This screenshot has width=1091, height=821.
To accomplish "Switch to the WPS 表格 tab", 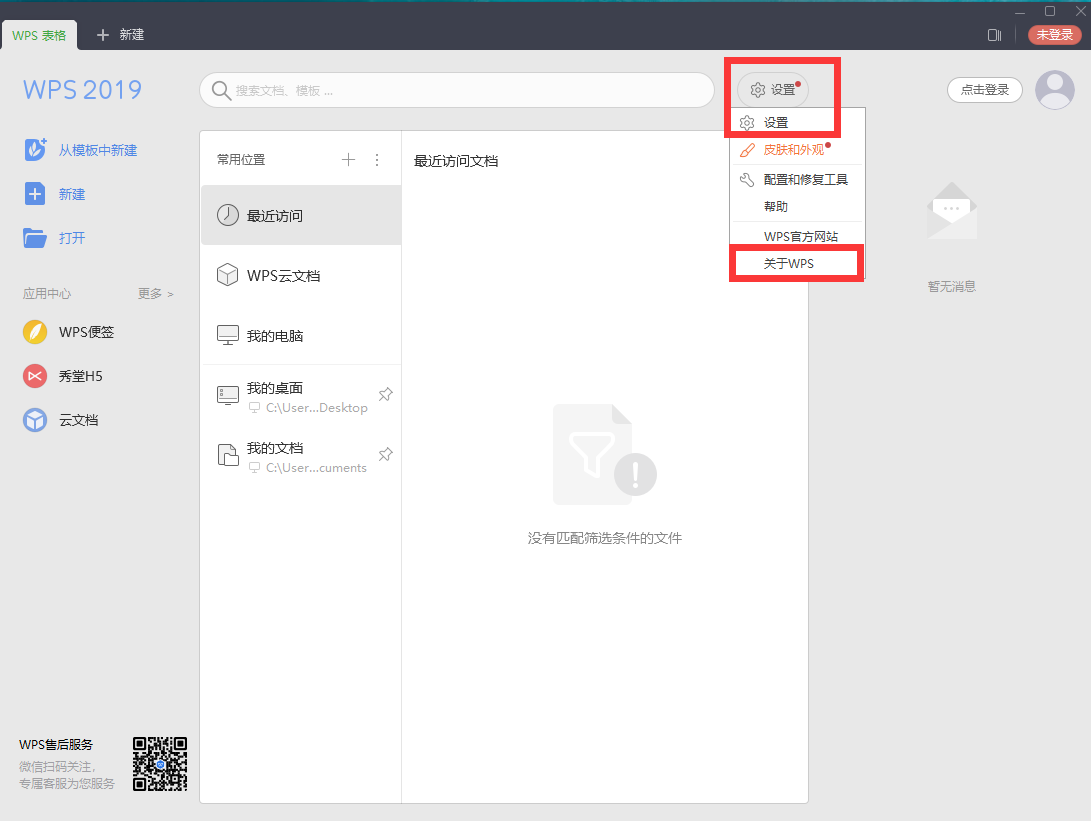I will tap(39, 35).
